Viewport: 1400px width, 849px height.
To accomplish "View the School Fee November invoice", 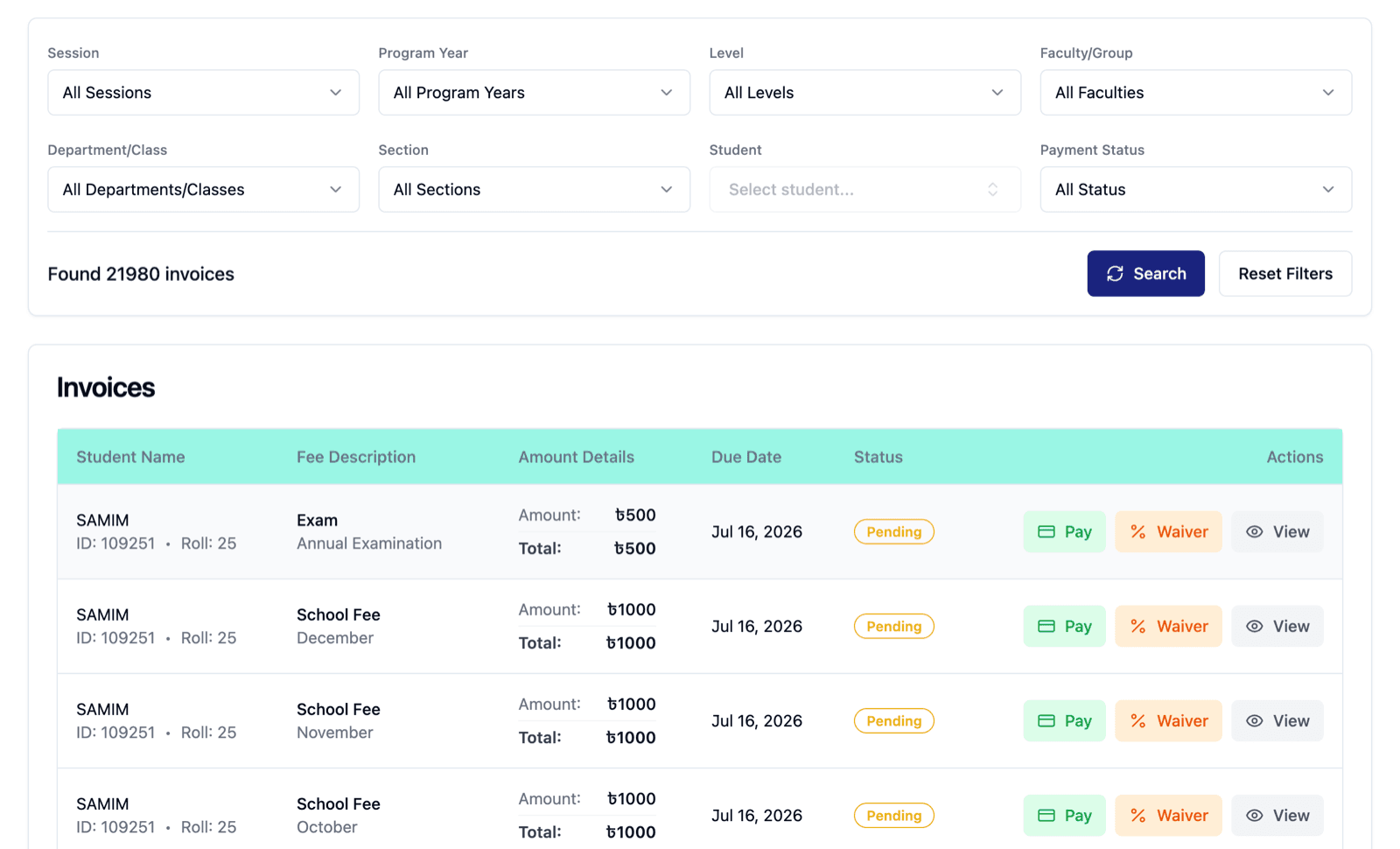I will [x=1277, y=721].
